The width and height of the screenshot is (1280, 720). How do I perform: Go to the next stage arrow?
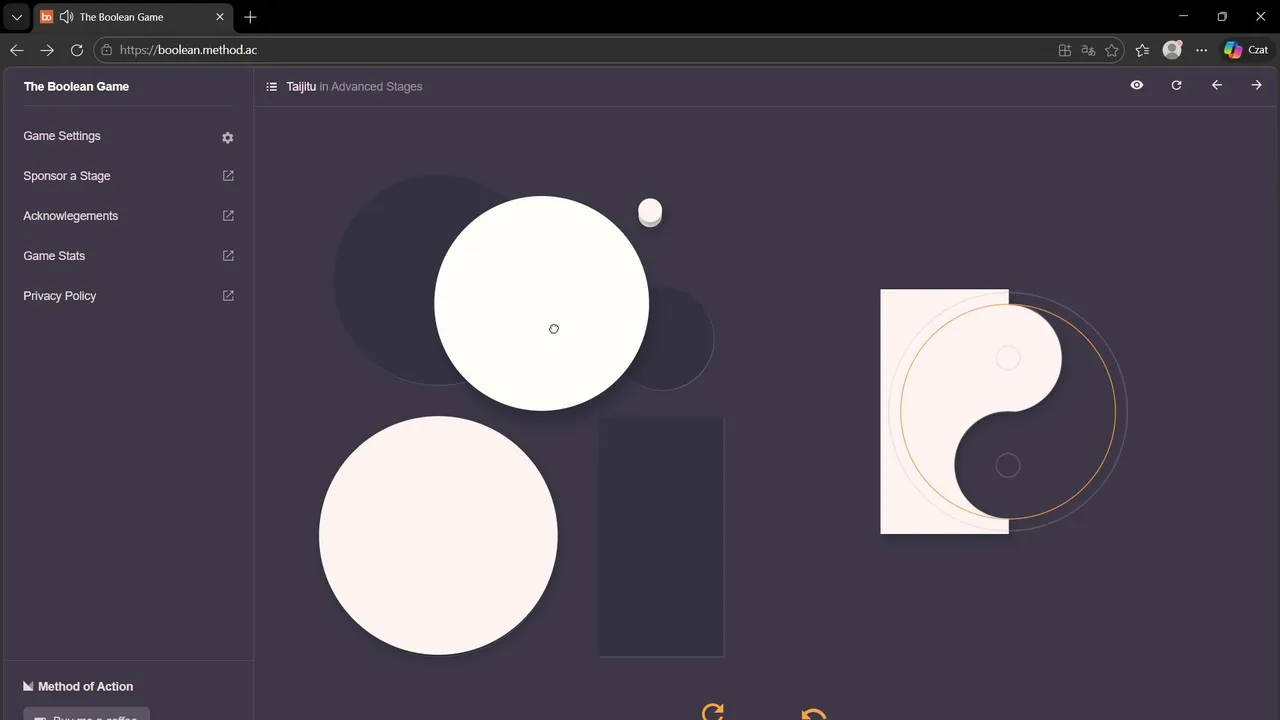1257,86
